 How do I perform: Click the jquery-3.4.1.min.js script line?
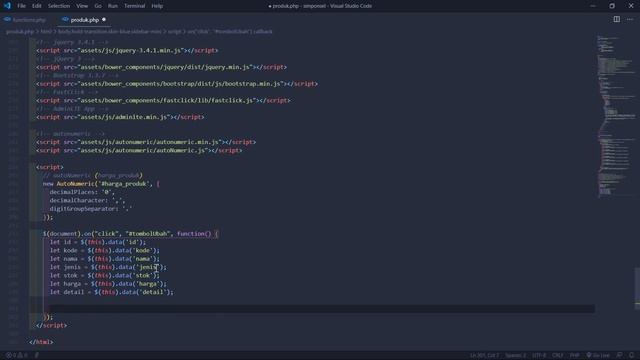click(127, 50)
